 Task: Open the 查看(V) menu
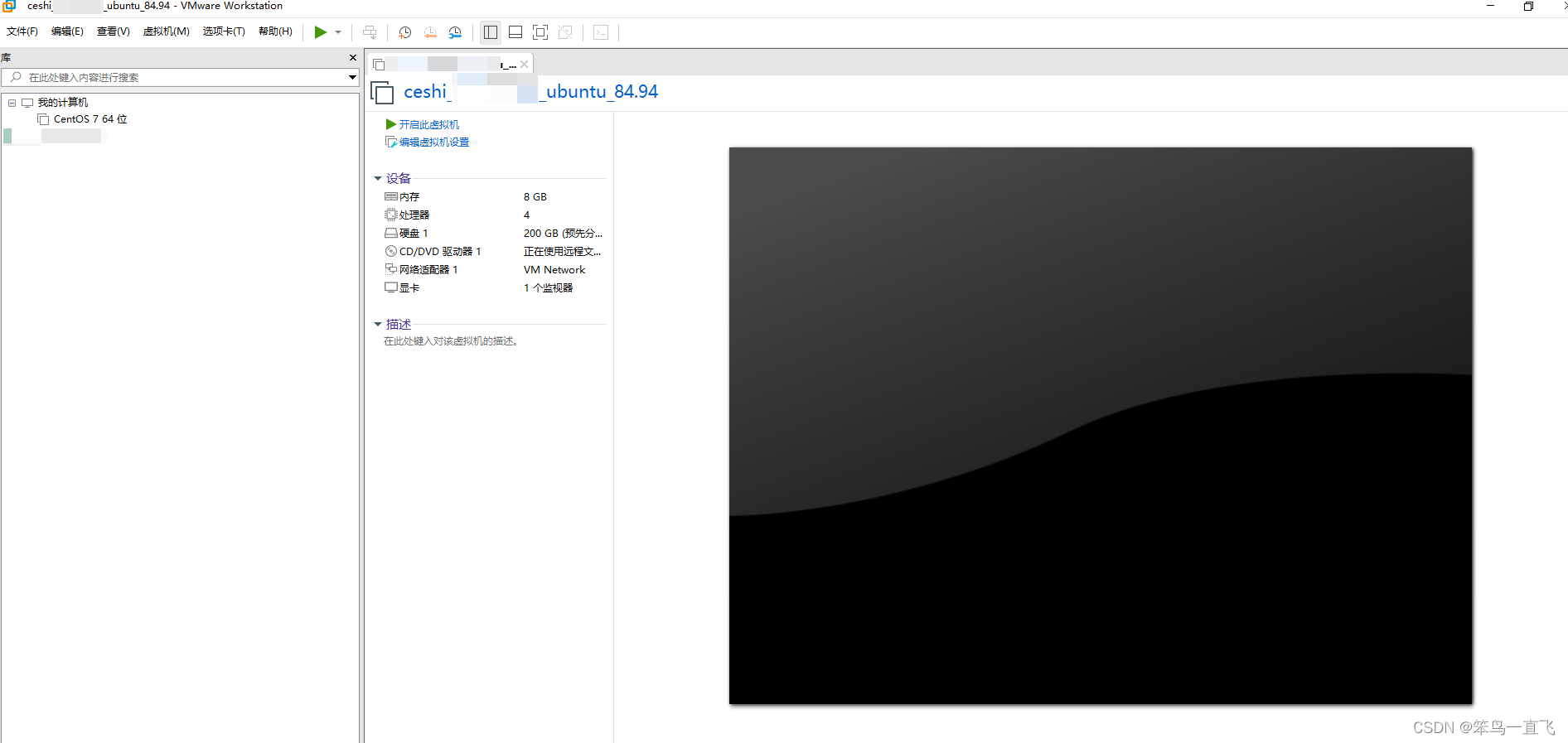coord(113,31)
